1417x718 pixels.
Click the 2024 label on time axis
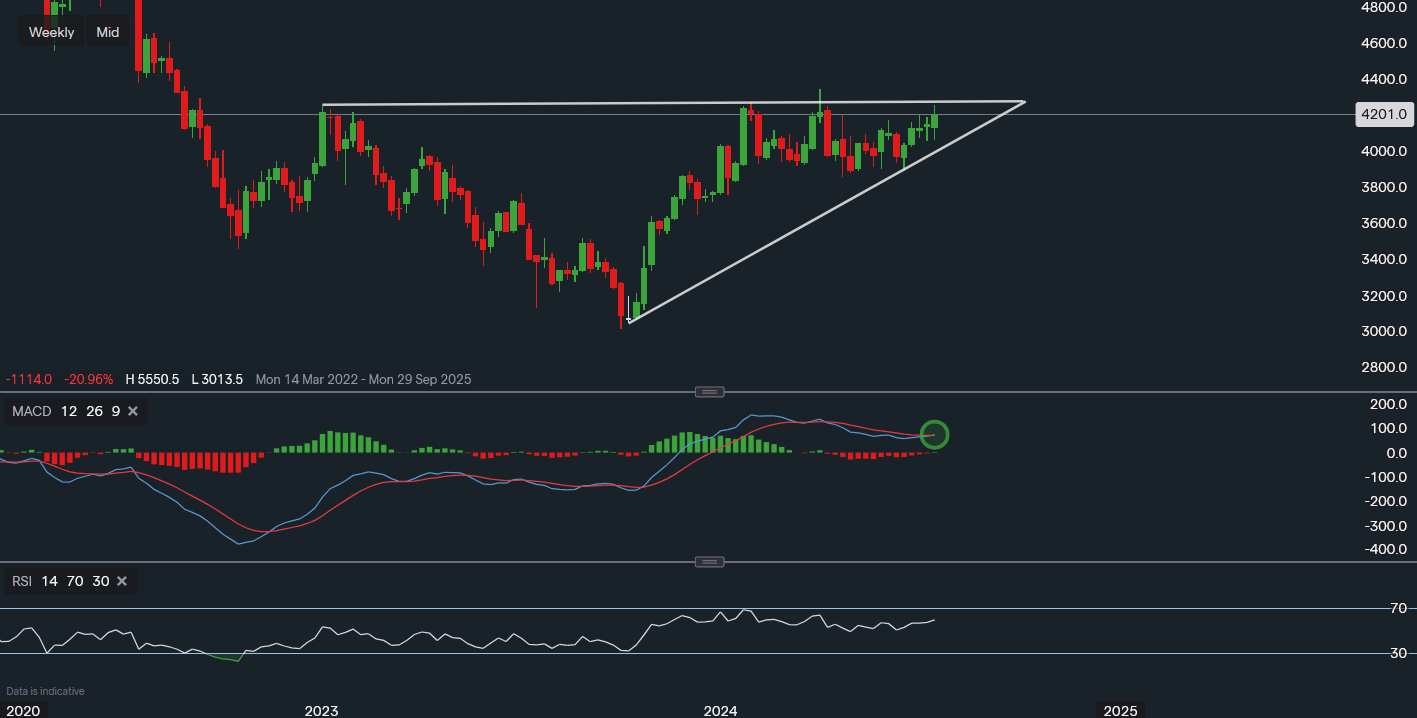[720, 711]
